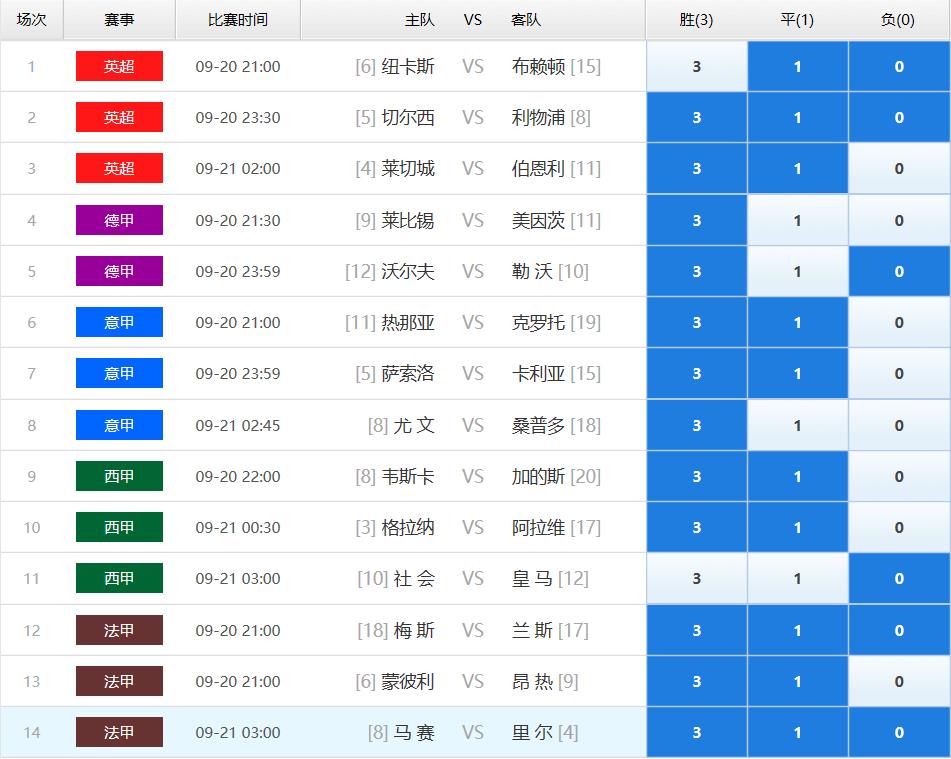The width and height of the screenshot is (951, 759).
Task: Toggle draw (1) for 纽卡斯 vs 布赖顿
Action: (798, 66)
